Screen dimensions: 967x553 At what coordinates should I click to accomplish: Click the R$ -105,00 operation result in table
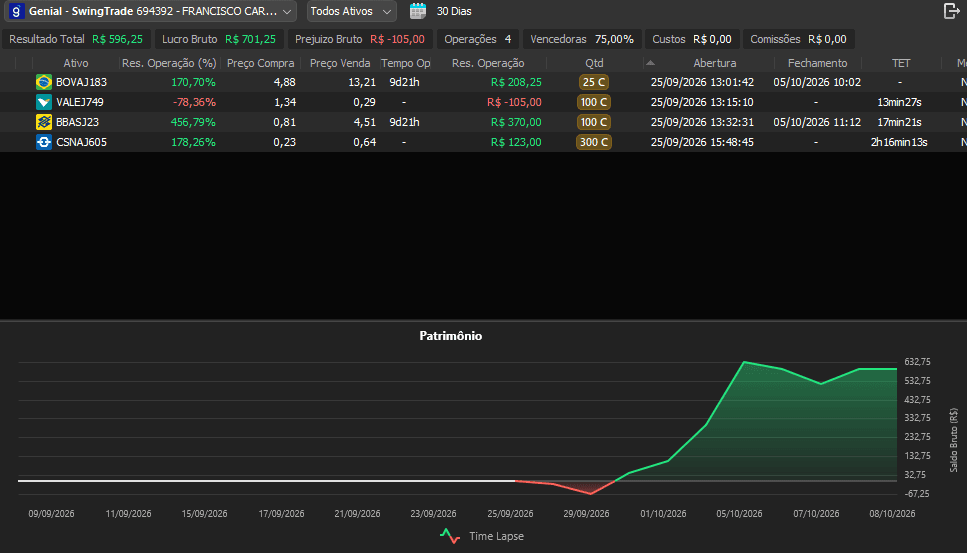(514, 102)
